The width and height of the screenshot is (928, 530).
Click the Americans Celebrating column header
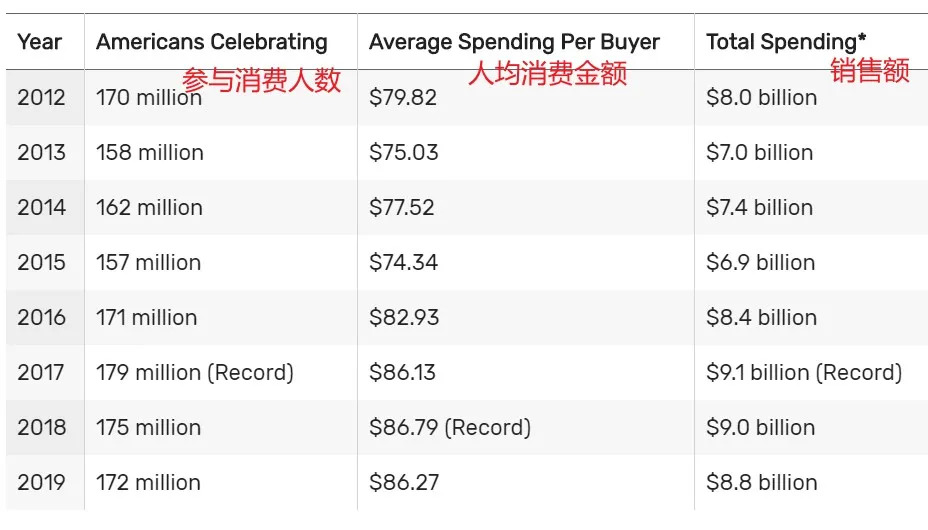click(212, 42)
